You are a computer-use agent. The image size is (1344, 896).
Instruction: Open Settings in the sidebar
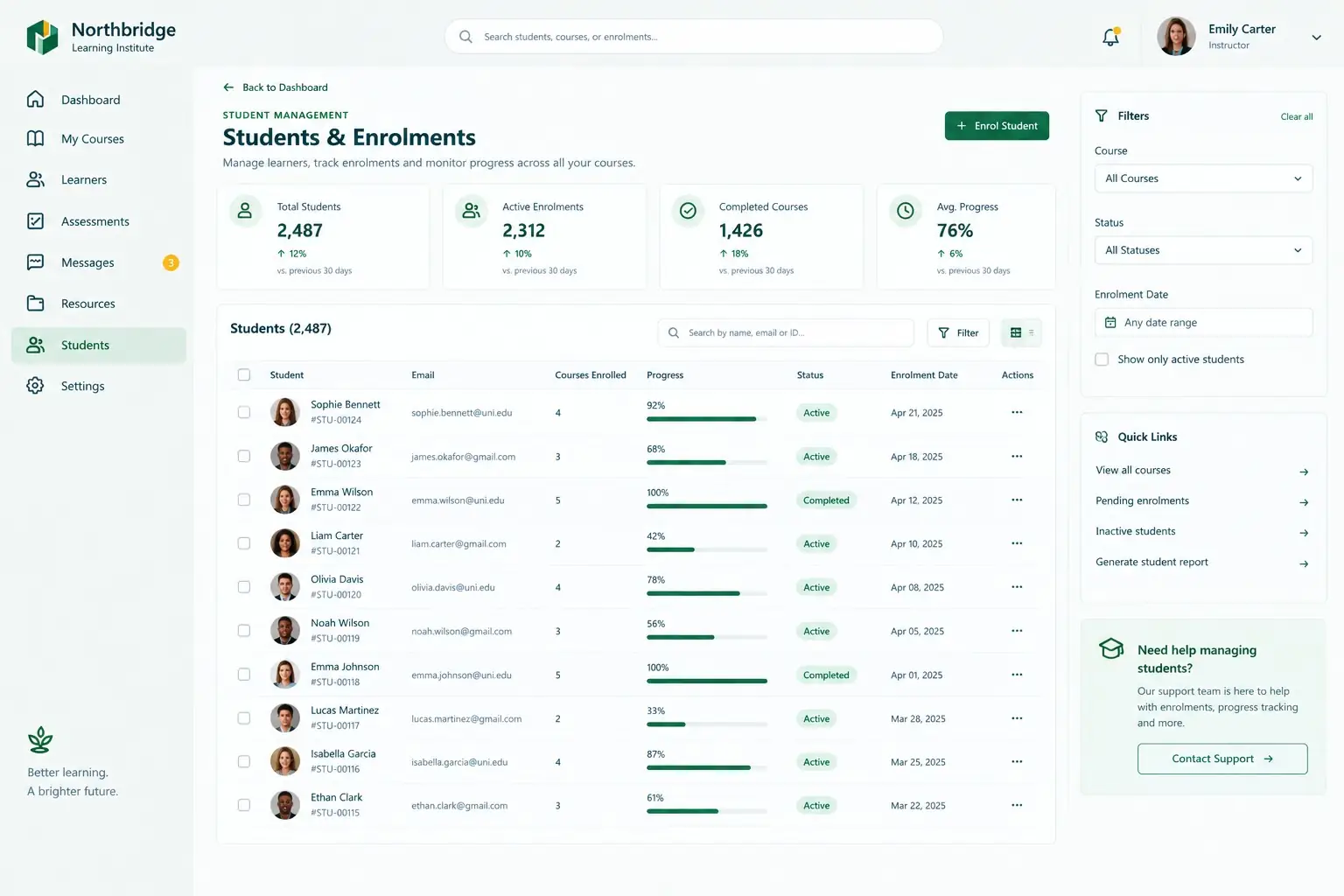tap(99, 386)
